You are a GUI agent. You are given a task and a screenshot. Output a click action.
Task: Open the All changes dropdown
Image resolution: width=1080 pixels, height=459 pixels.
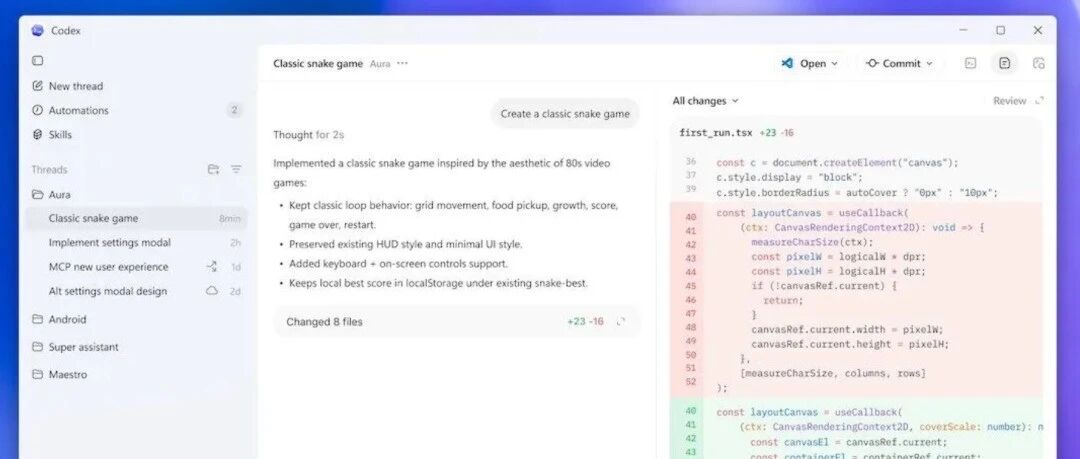tap(705, 101)
